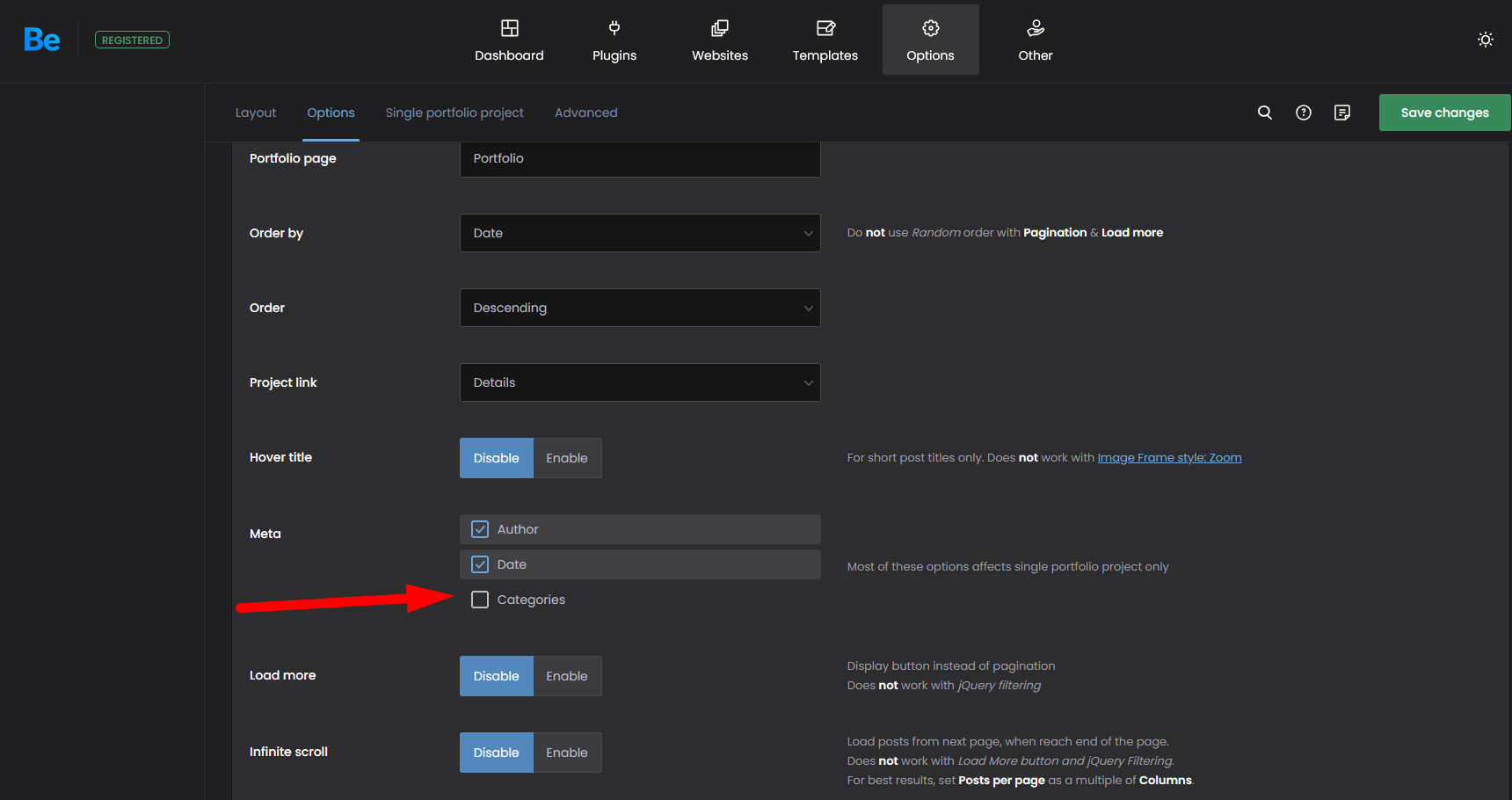Enable the Categories meta checkbox

[x=480, y=600]
